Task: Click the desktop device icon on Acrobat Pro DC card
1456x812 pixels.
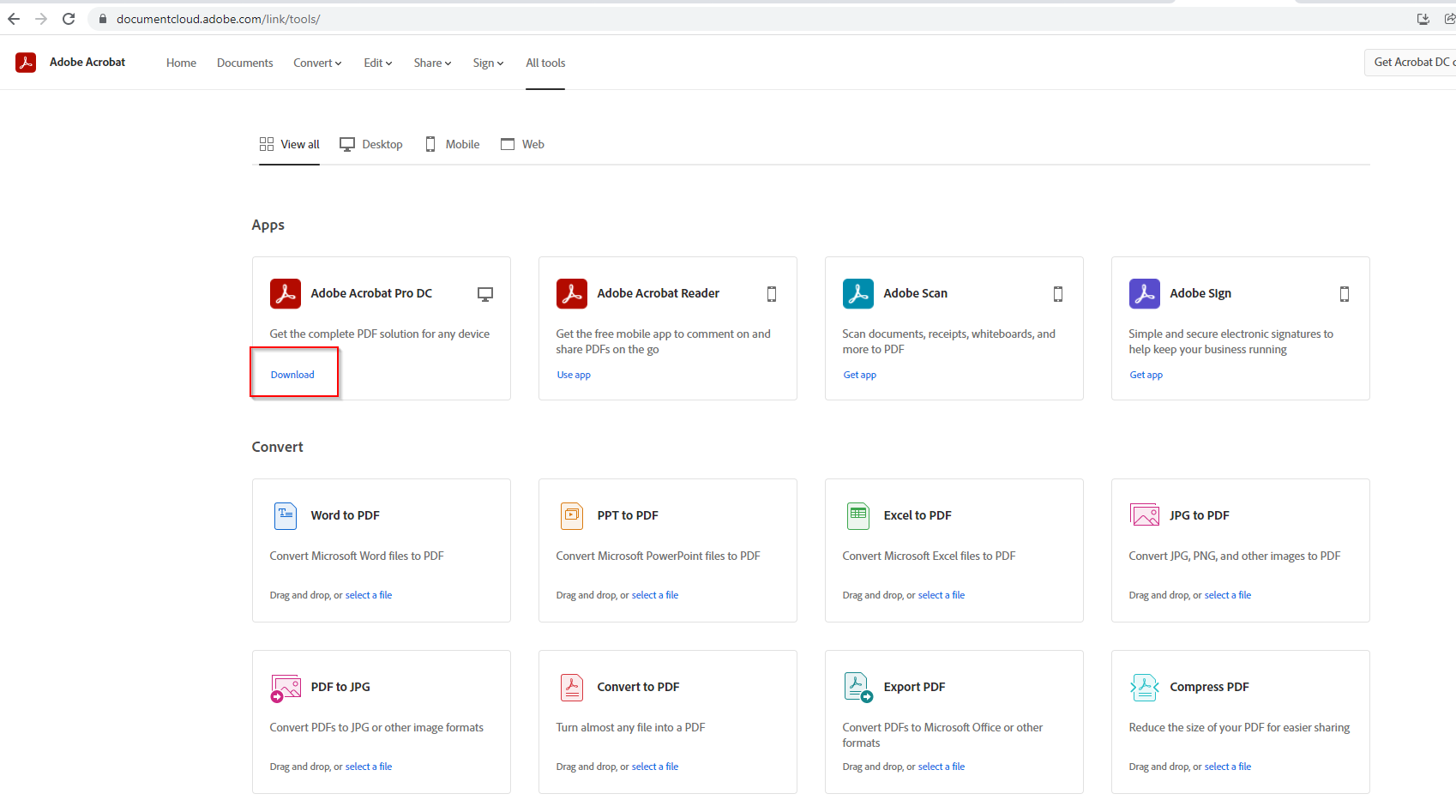Action: click(x=485, y=294)
